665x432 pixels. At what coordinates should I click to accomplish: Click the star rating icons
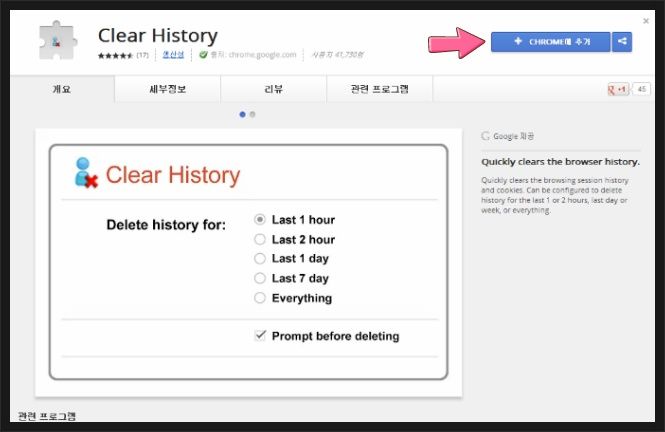pyautogui.click(x=115, y=55)
